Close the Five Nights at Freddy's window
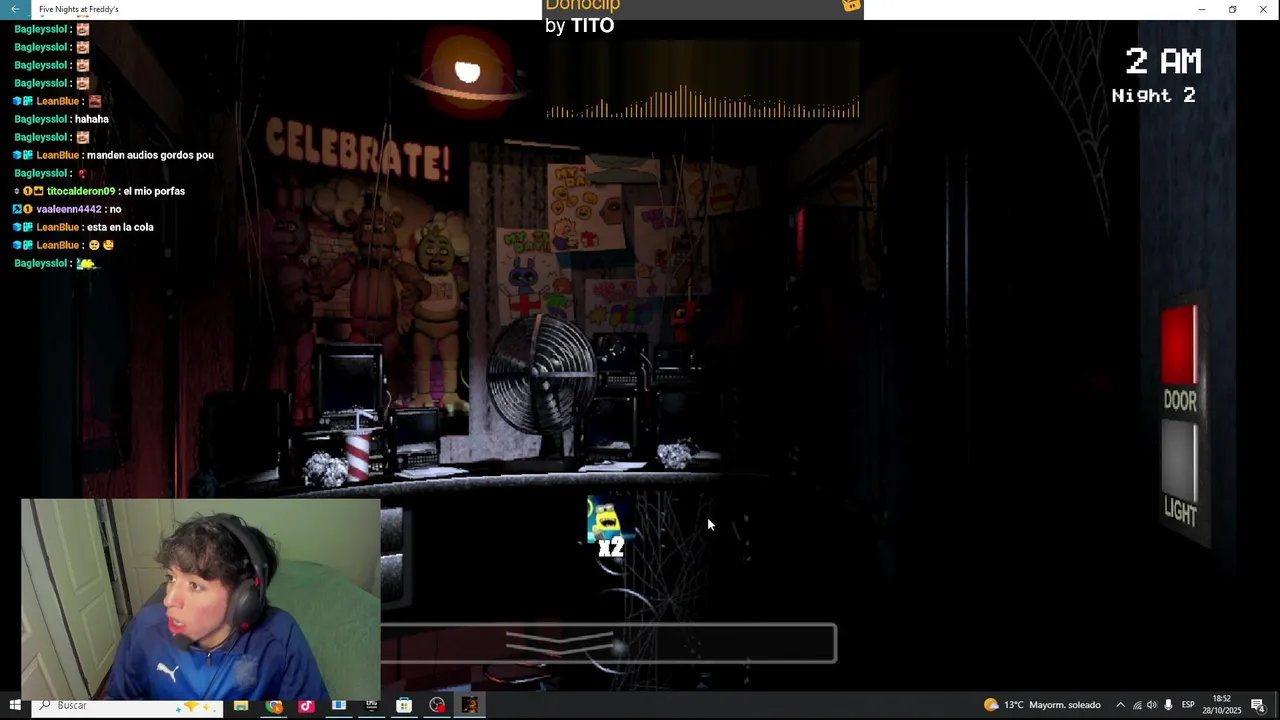The image size is (1280, 720). click(x=1263, y=9)
